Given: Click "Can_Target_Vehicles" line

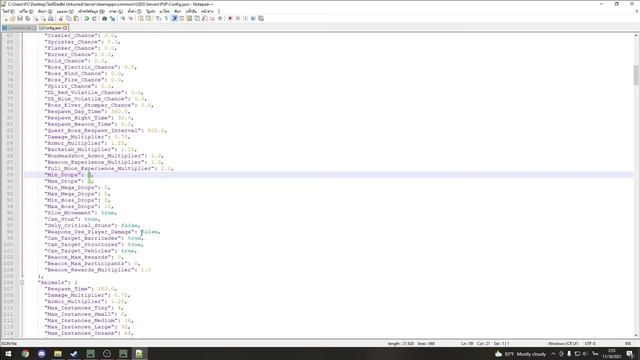Looking at the screenshot, I should coord(90,251).
